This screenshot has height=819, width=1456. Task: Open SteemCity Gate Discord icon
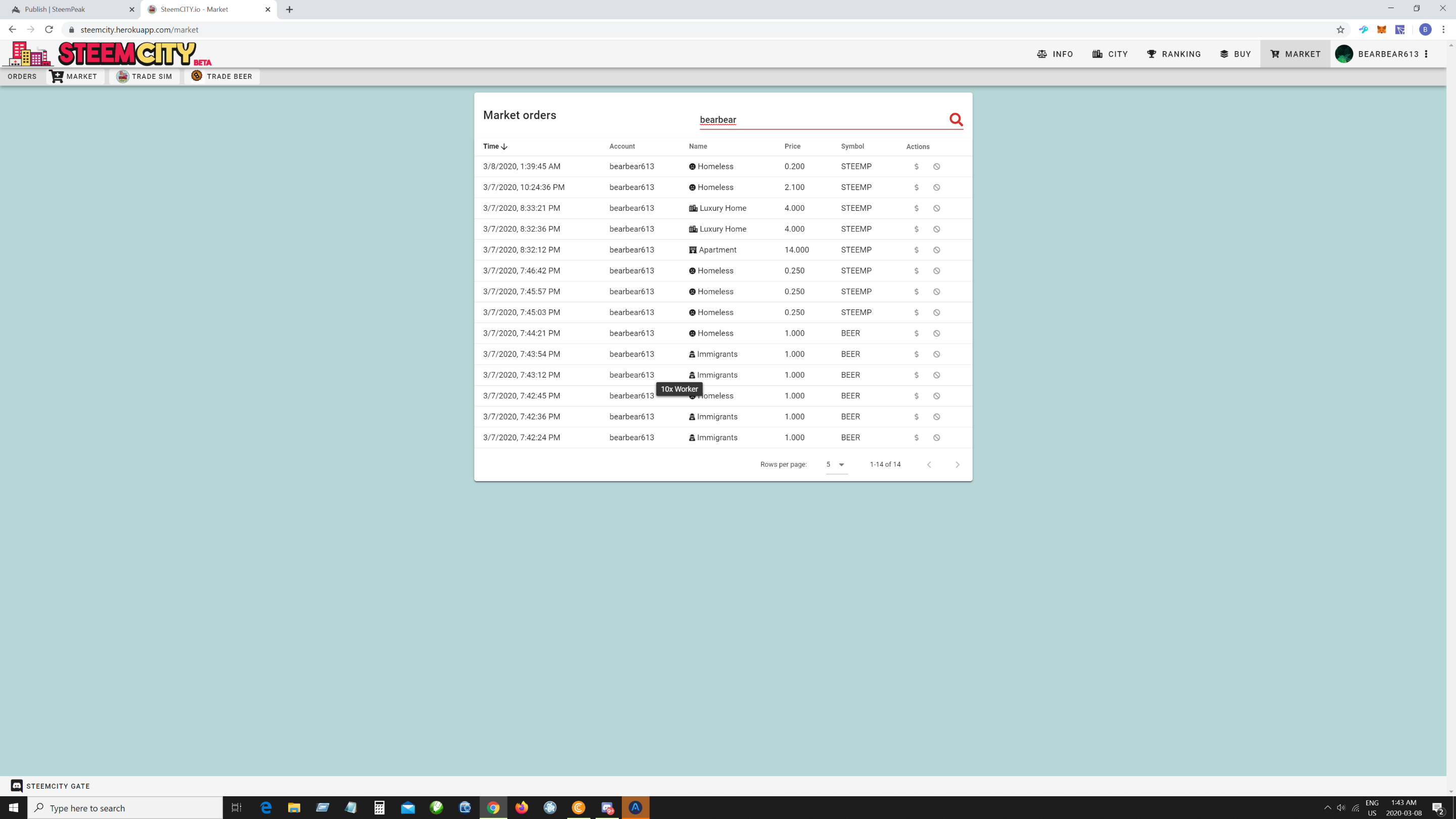click(x=17, y=786)
